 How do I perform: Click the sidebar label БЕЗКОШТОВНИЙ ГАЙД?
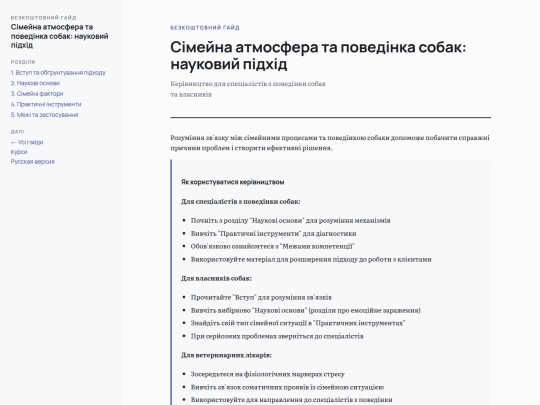coord(43,18)
